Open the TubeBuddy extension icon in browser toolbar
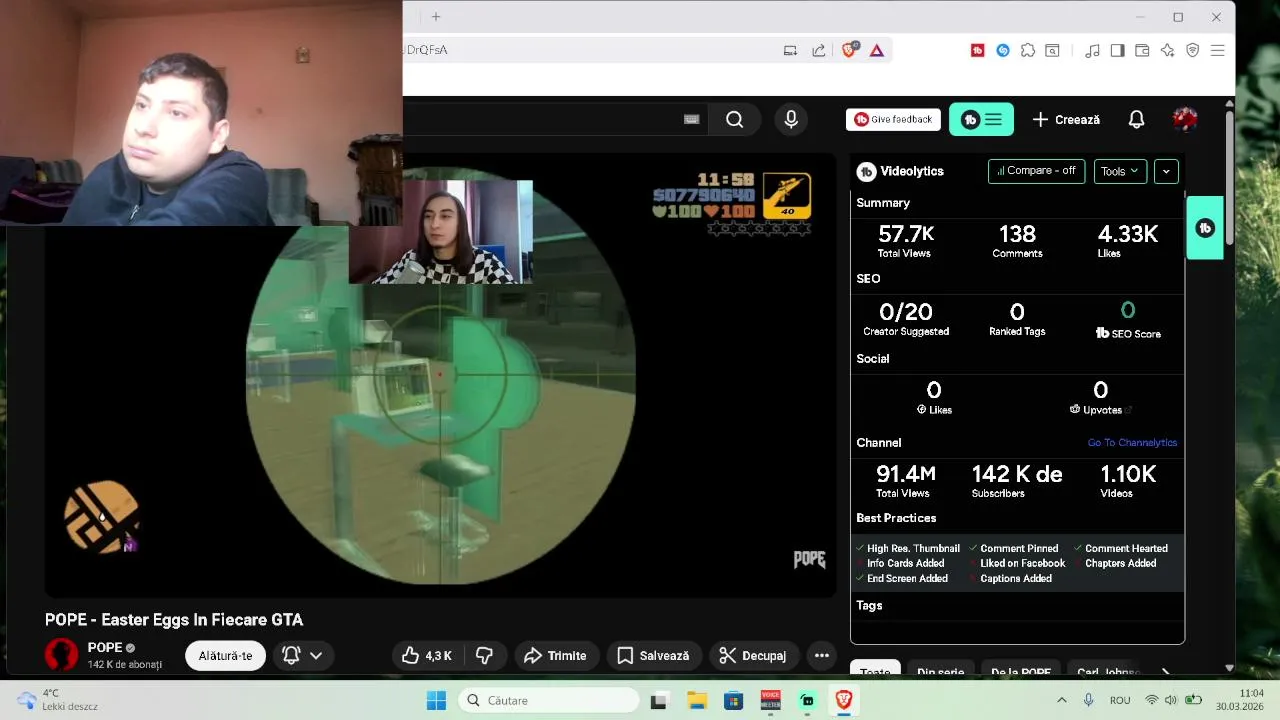The height and width of the screenshot is (720, 1280). [x=978, y=50]
